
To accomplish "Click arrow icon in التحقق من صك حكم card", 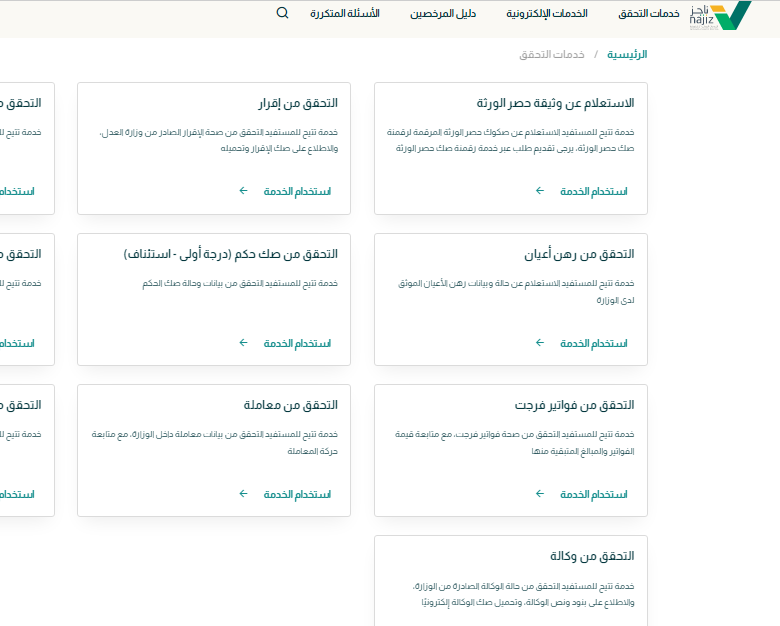I will (243, 343).
